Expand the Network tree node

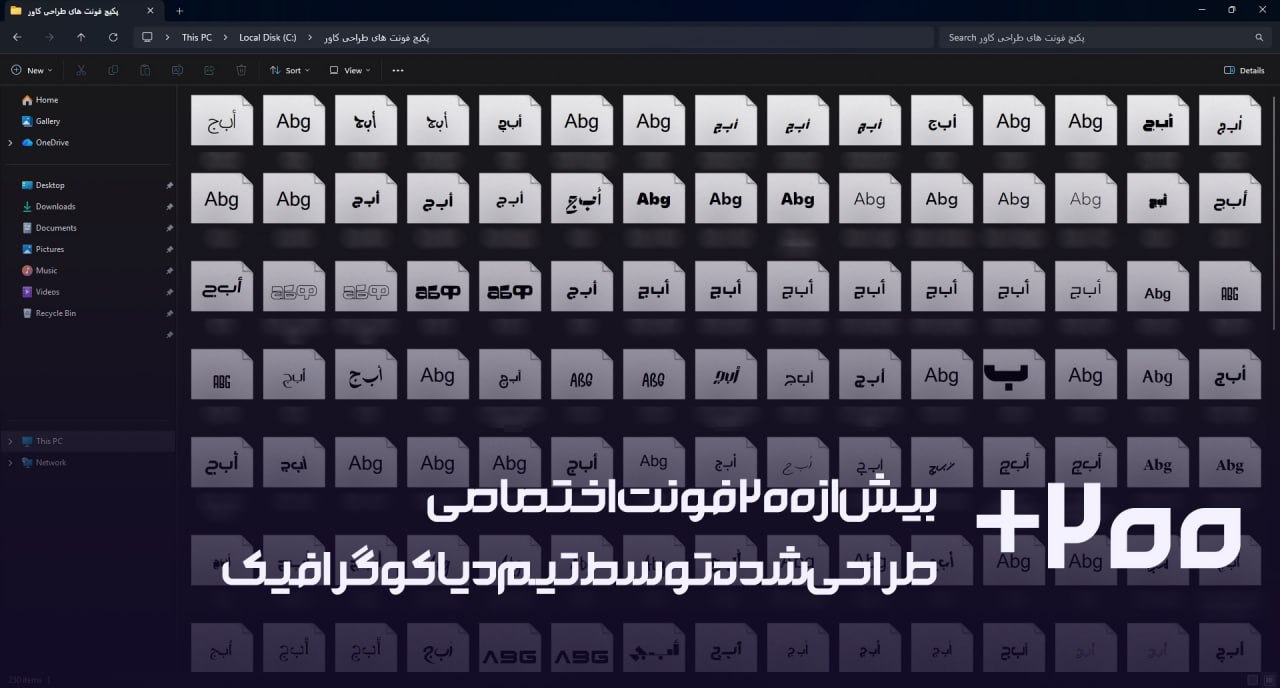coord(10,463)
